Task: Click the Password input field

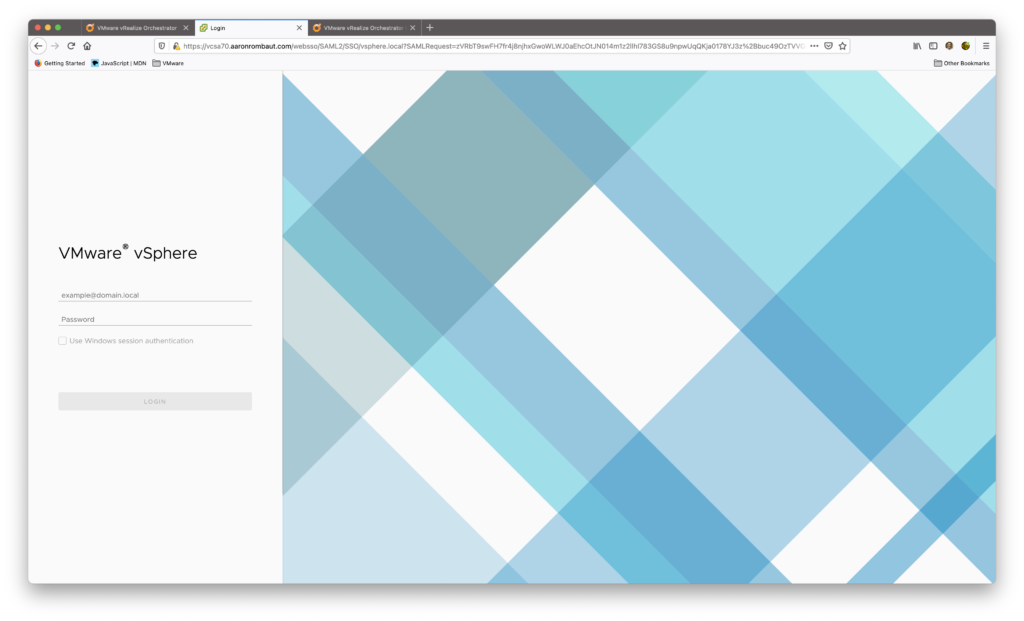Action: pyautogui.click(x=155, y=319)
